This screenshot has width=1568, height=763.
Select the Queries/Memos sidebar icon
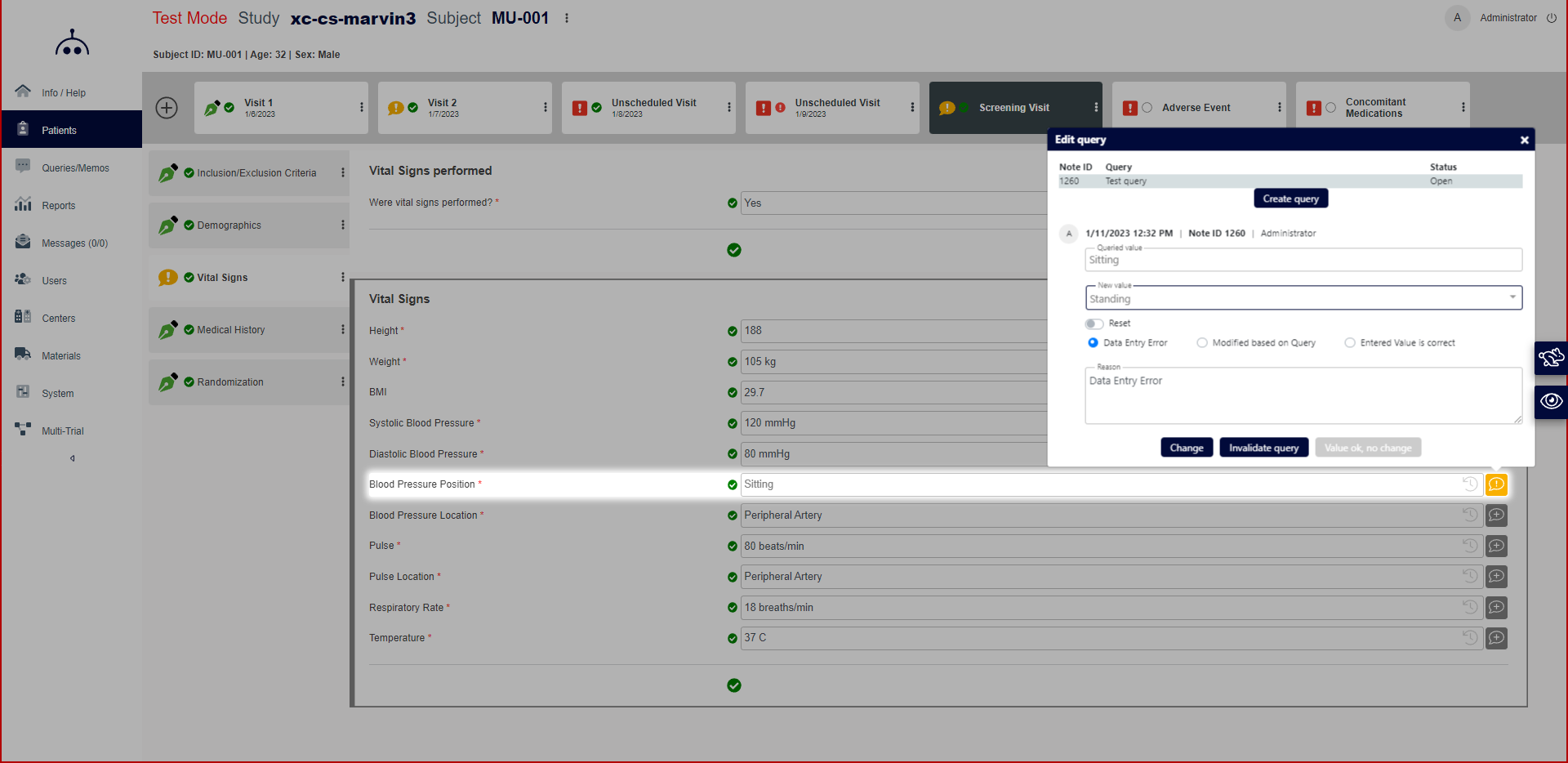click(x=23, y=167)
